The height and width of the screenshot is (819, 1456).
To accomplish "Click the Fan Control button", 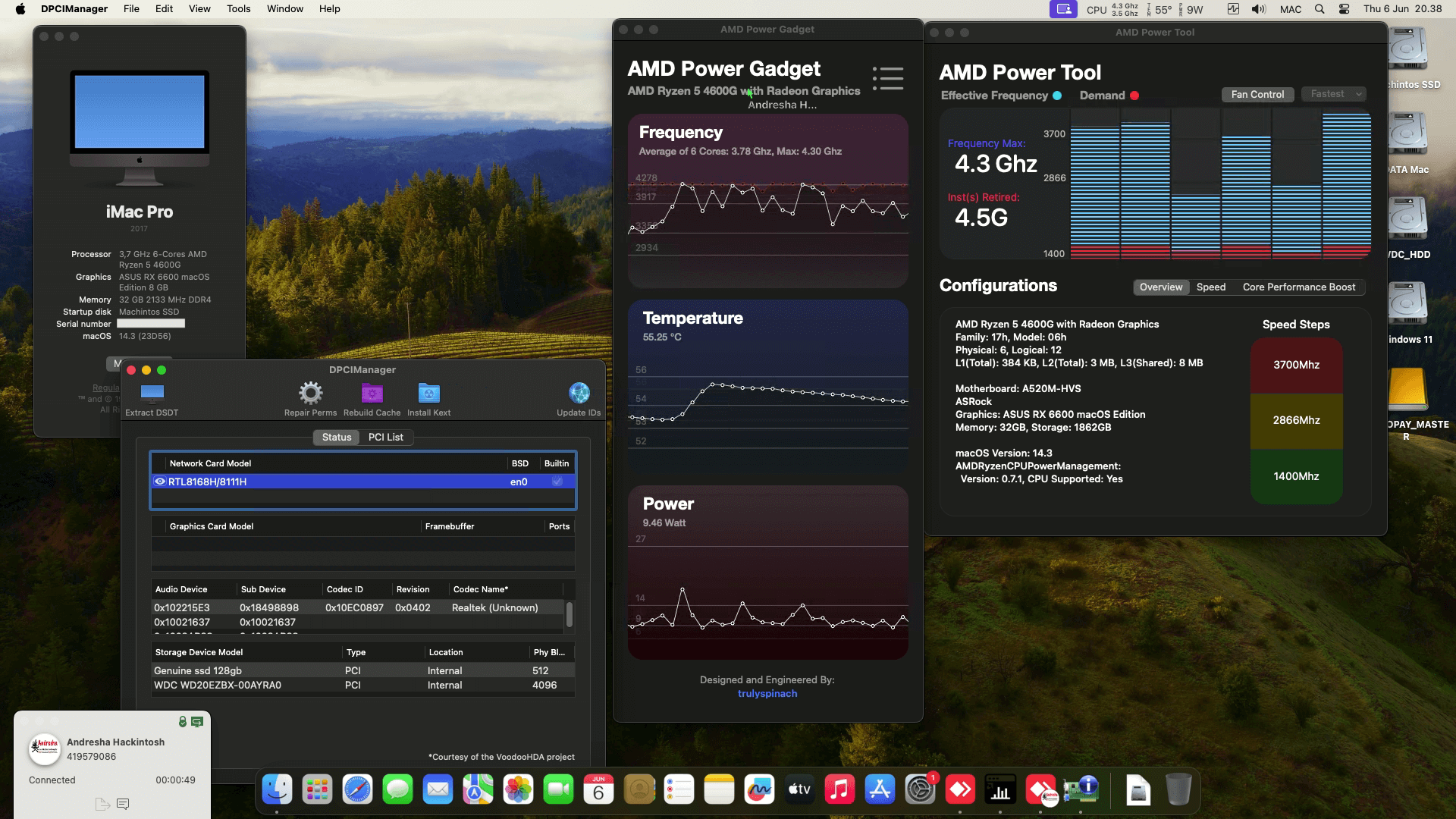I will [x=1257, y=94].
